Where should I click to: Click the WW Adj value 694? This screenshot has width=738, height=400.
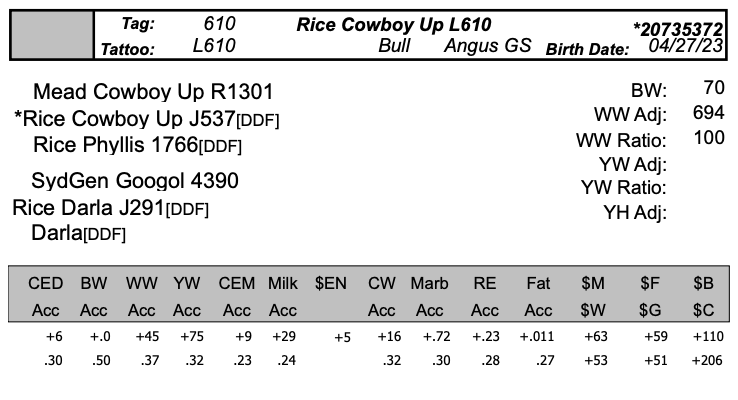tap(708, 112)
